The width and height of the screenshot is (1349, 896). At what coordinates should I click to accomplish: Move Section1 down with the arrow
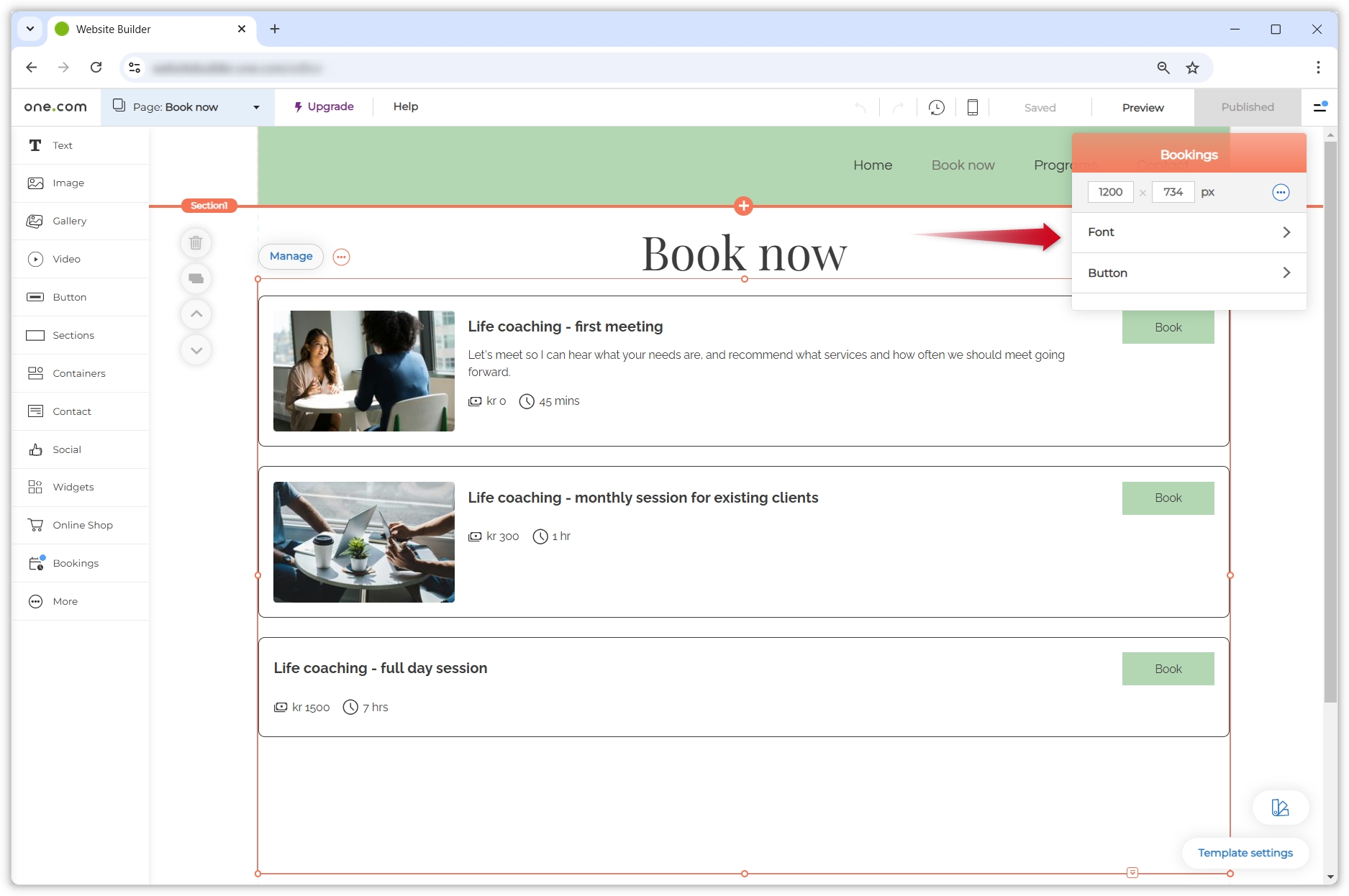(x=196, y=350)
